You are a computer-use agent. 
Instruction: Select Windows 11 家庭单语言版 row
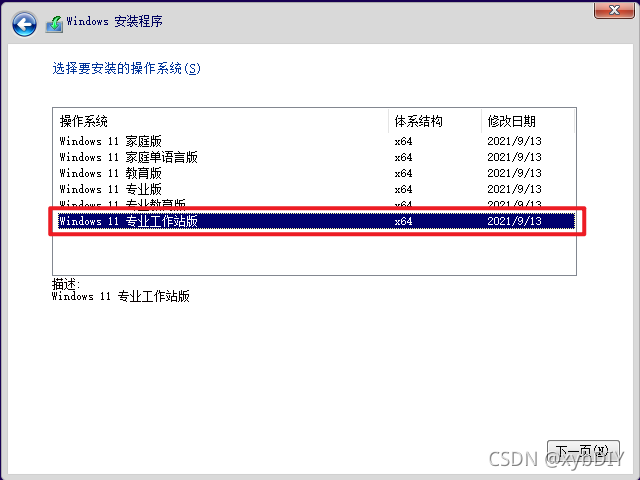pos(314,157)
